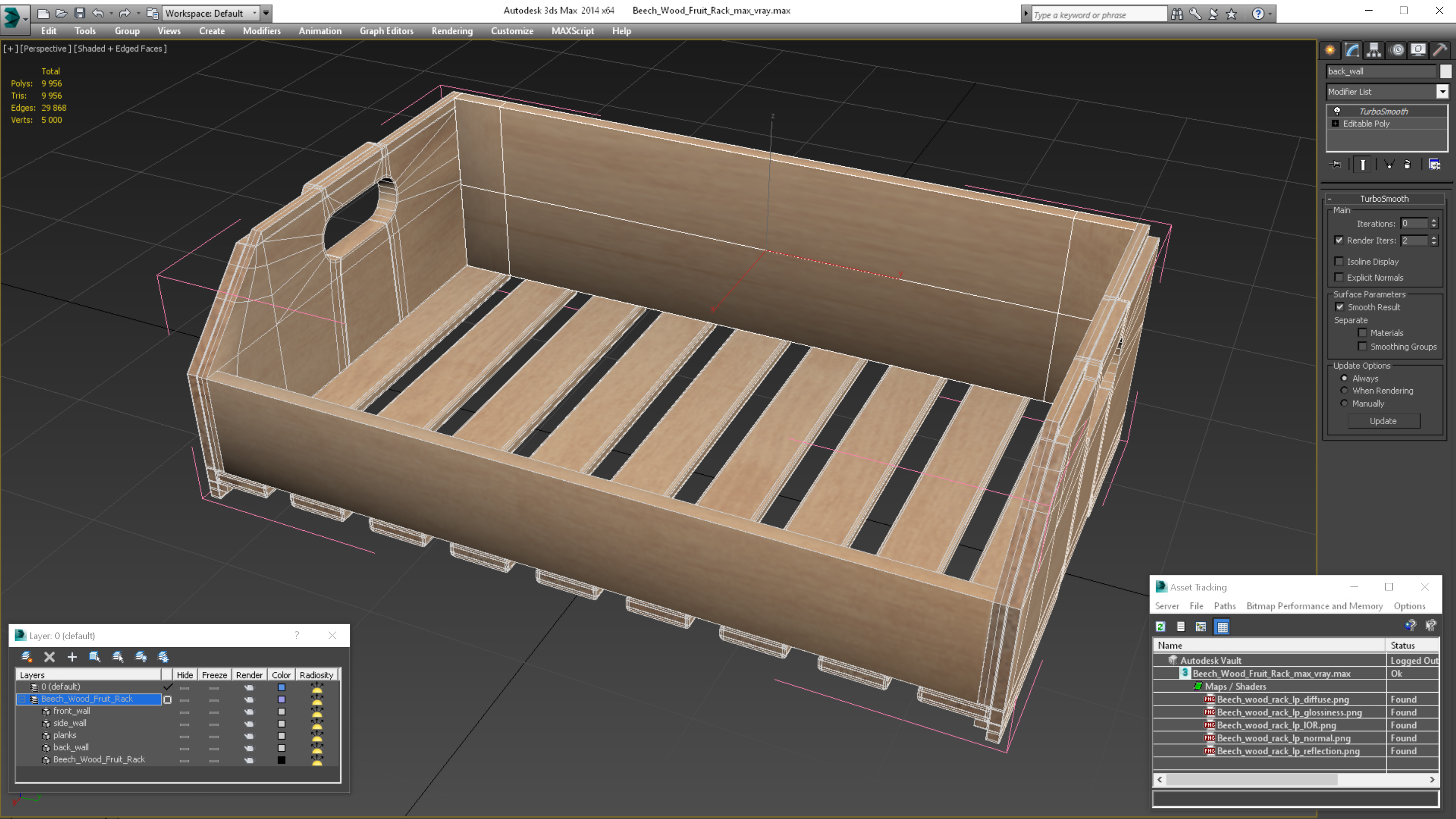Click the New Scene icon in quick toolbar
Image resolution: width=1456 pixels, height=819 pixels.
(x=43, y=13)
